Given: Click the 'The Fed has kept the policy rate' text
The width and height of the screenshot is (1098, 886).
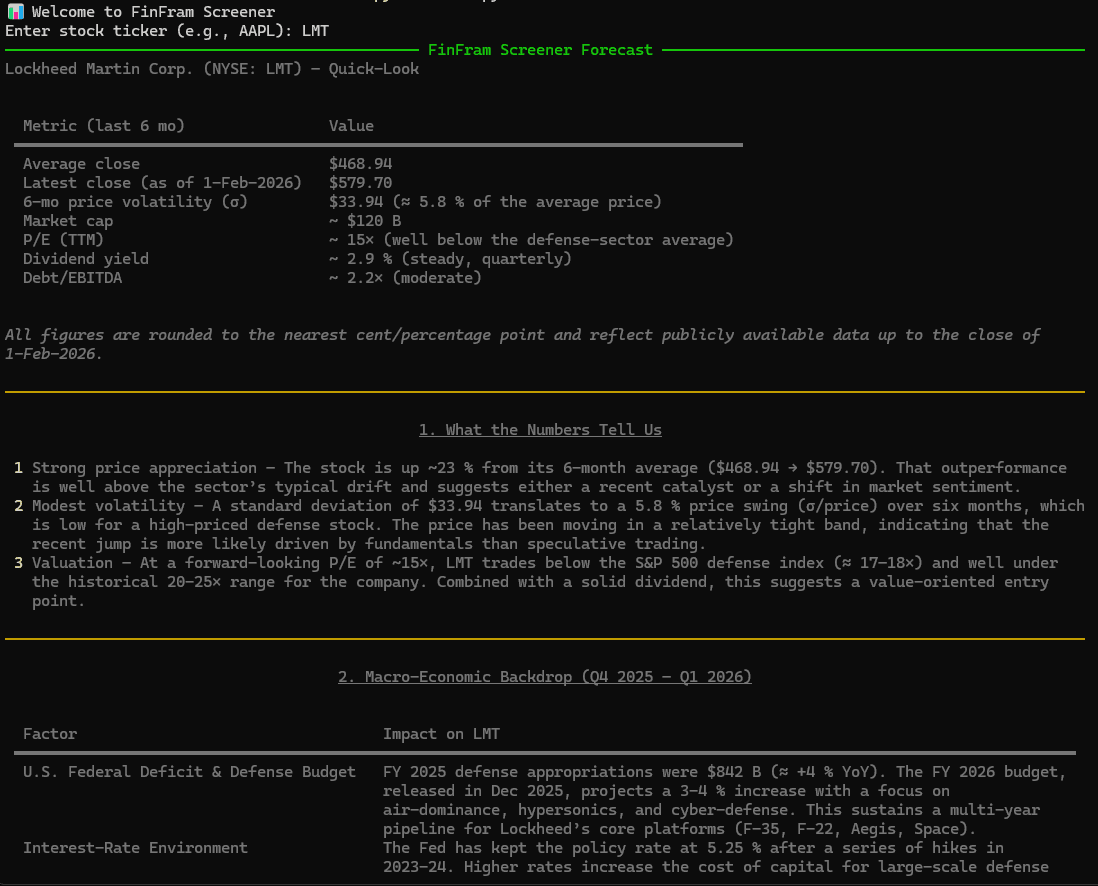Looking at the screenshot, I should coord(716,857).
